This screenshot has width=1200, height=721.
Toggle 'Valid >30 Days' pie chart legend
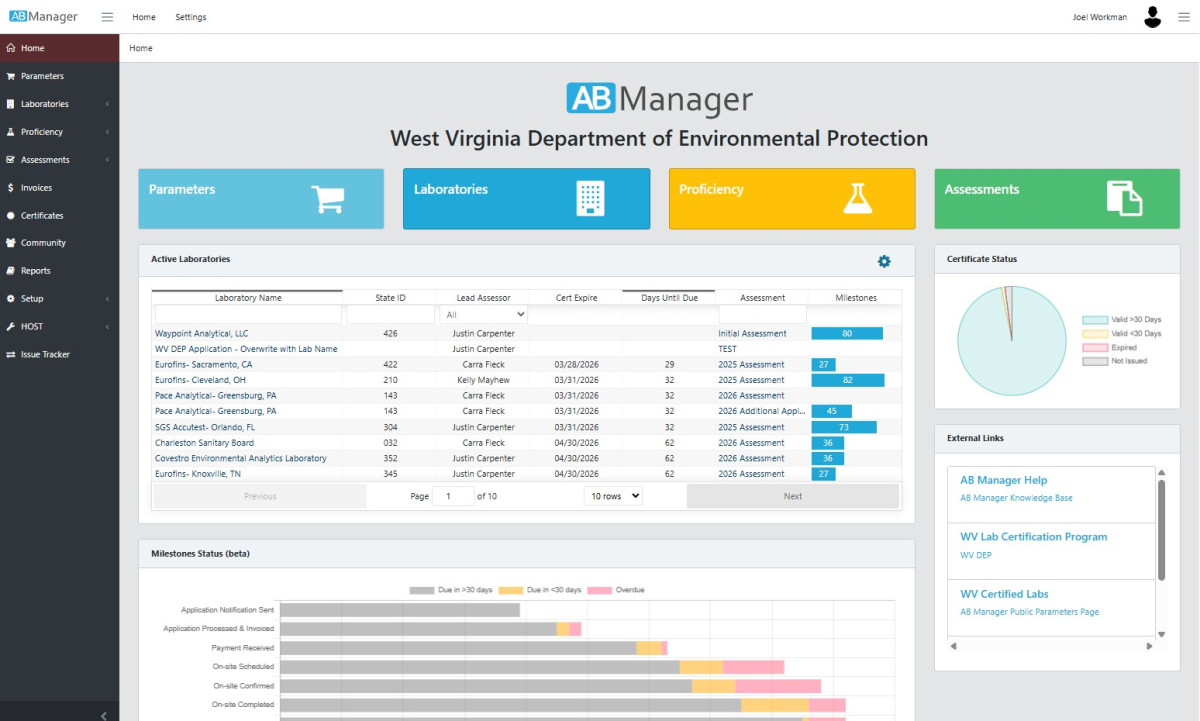click(x=1121, y=320)
